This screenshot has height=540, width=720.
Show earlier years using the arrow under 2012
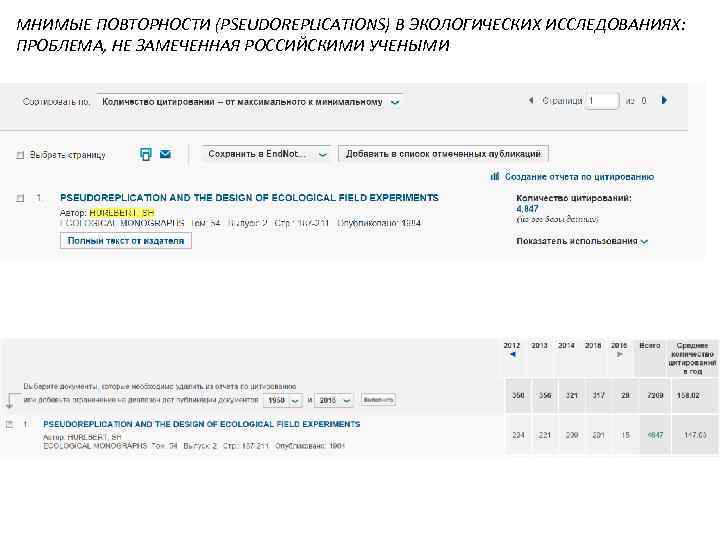(x=513, y=354)
